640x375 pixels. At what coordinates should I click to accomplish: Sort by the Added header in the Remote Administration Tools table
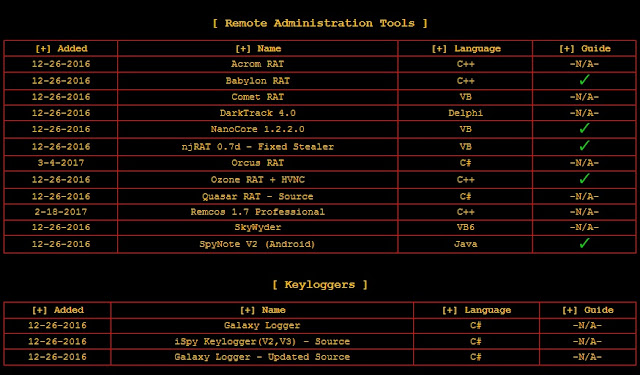click(61, 49)
